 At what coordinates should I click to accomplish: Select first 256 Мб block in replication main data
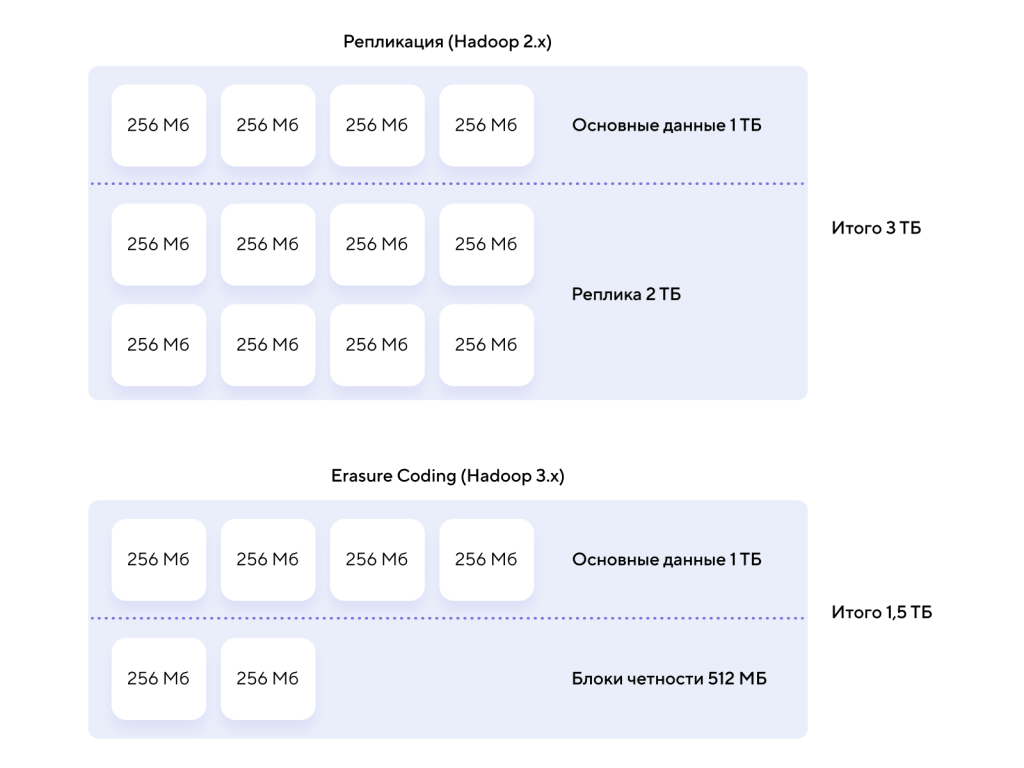click(x=159, y=125)
